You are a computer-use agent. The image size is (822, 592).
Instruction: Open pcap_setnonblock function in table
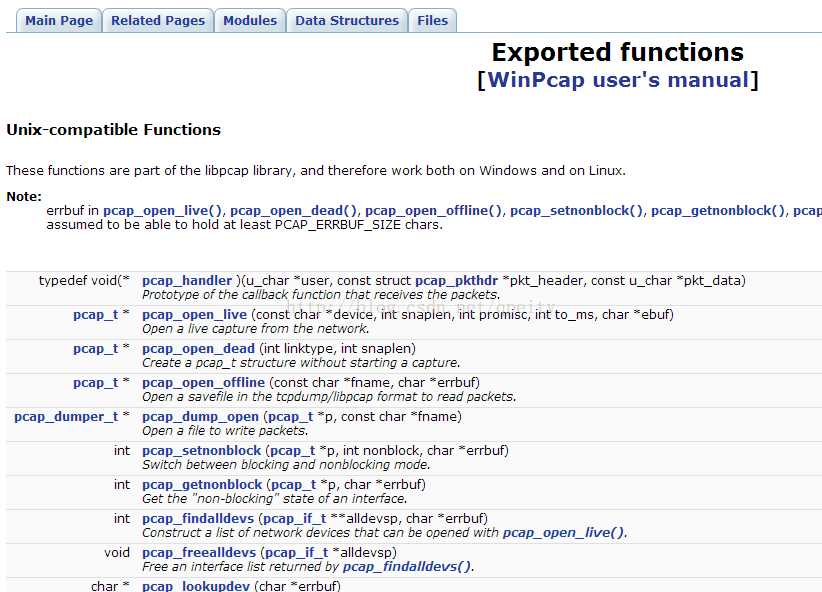pos(201,451)
